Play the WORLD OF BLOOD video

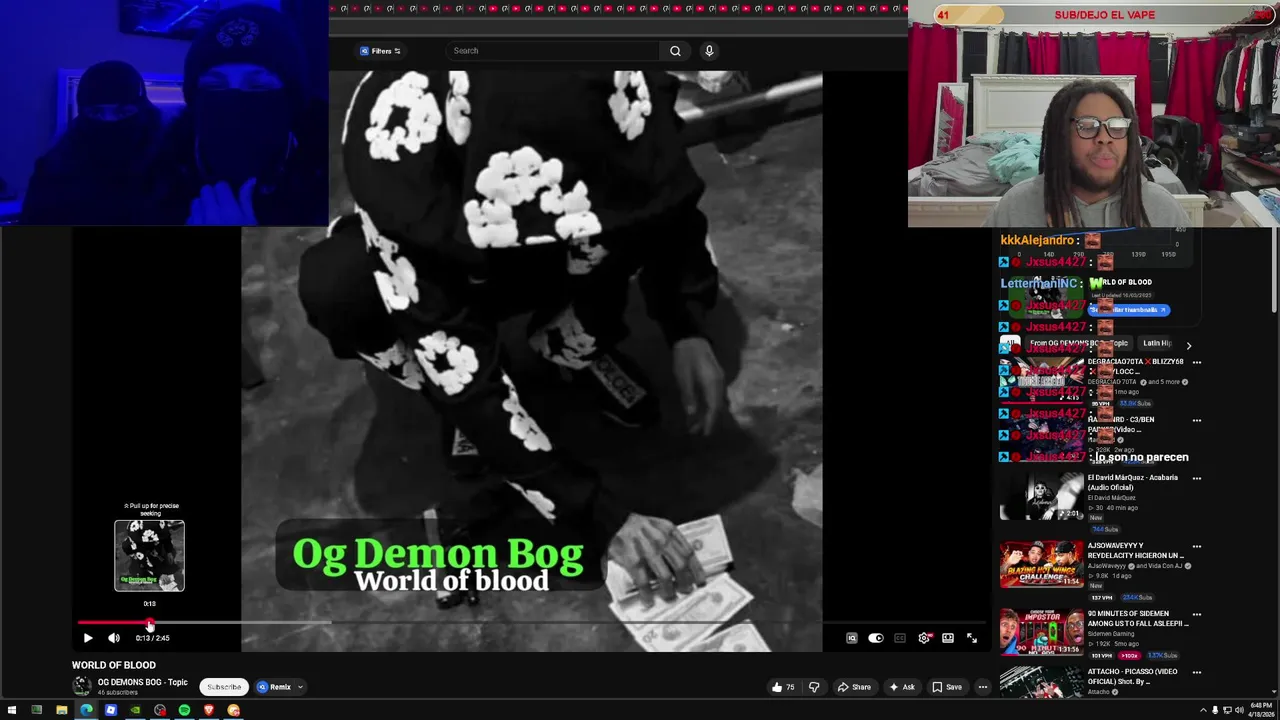click(88, 638)
